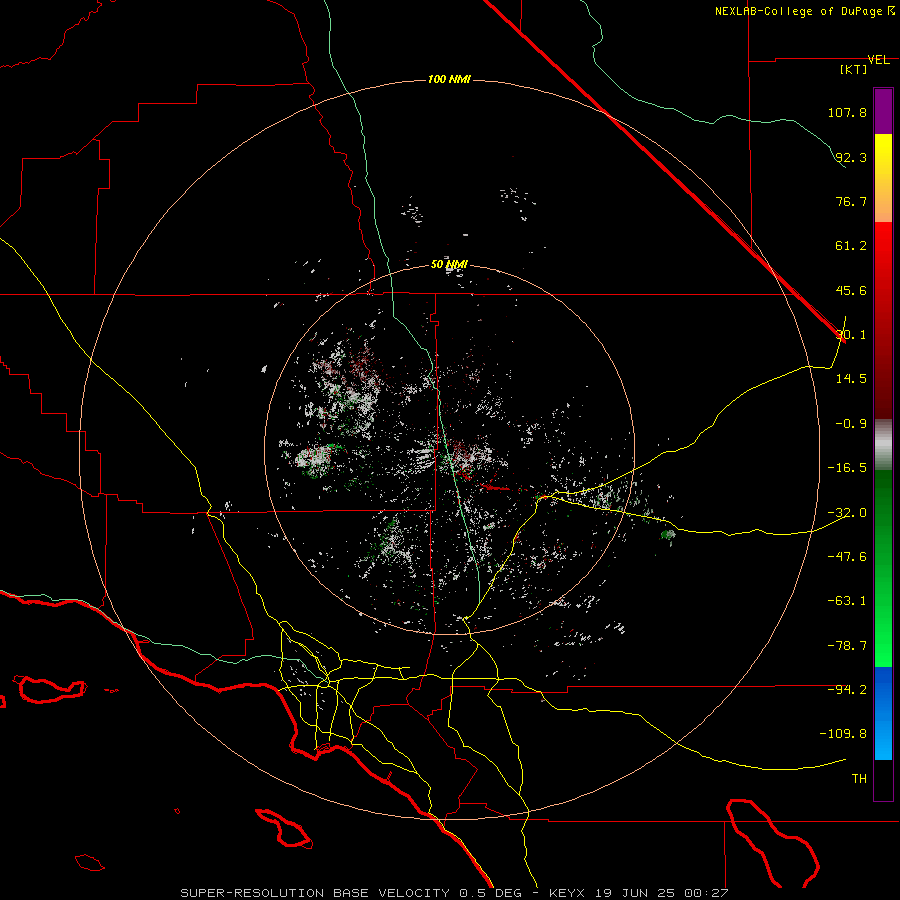Click the TH legend label
This screenshot has width=900, height=900.
[x=859, y=779]
